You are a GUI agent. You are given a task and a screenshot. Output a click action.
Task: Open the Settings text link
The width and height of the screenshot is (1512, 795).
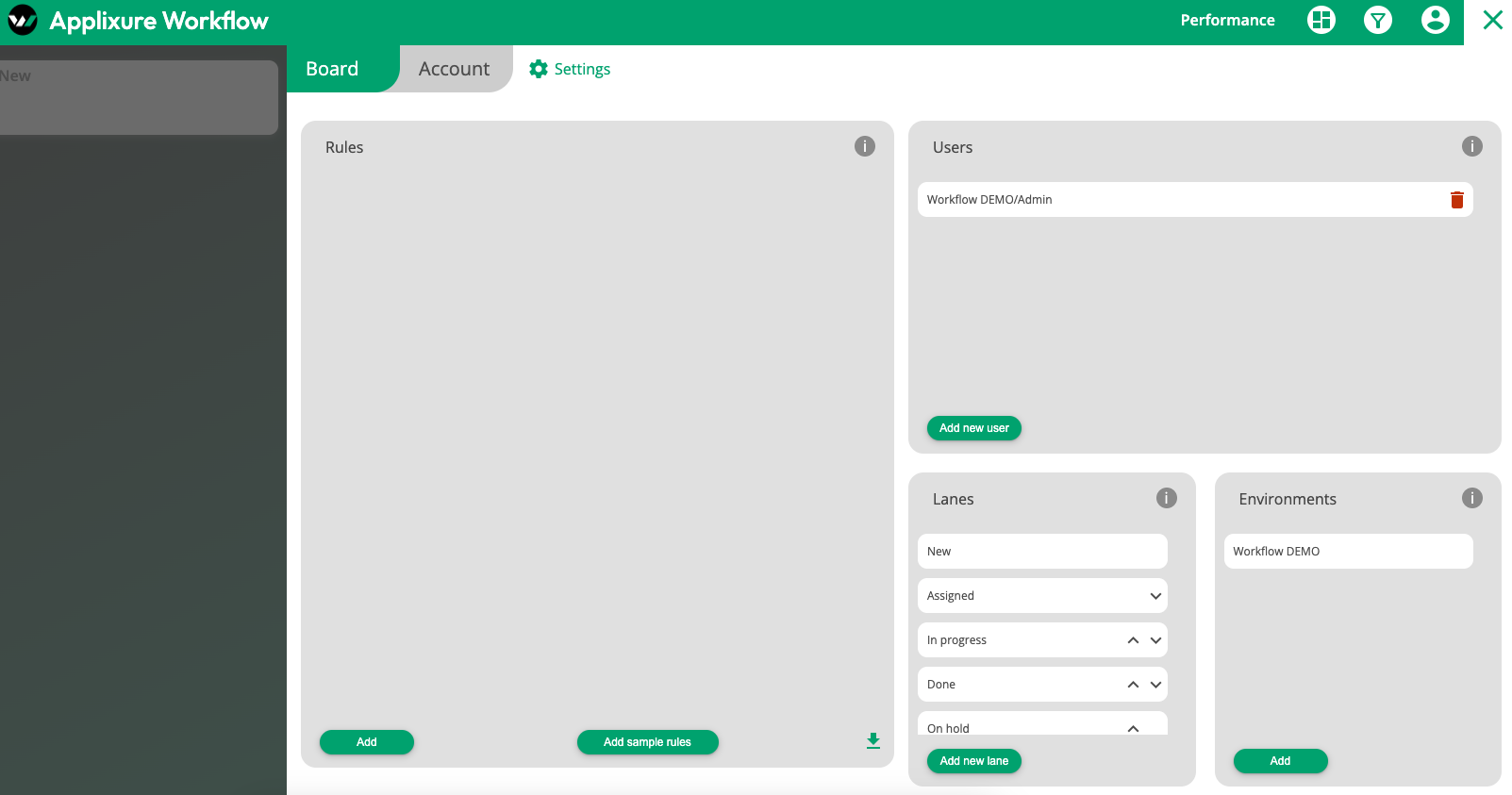pyautogui.click(x=582, y=69)
